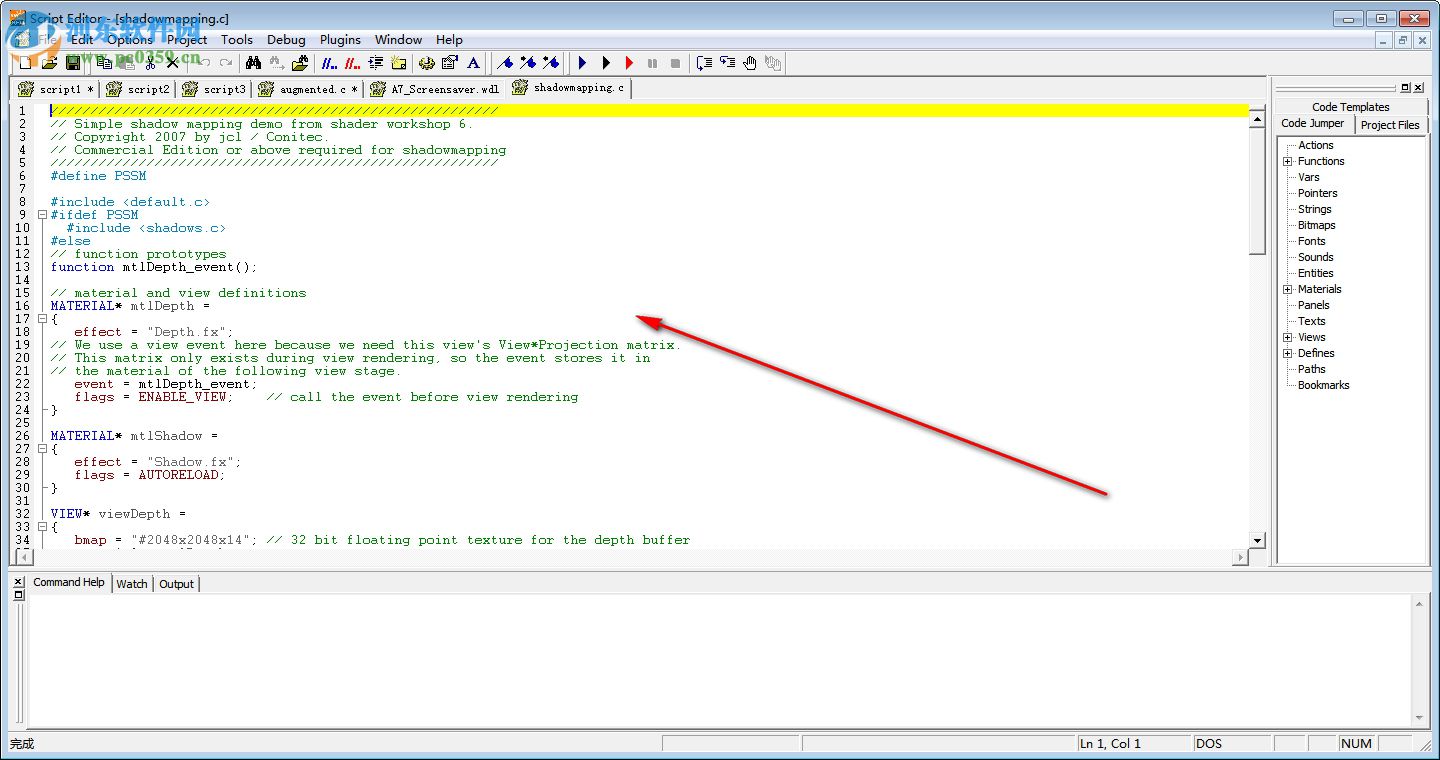Click the red Debug run arrow icon
This screenshot has height=760, width=1440.
[629, 63]
